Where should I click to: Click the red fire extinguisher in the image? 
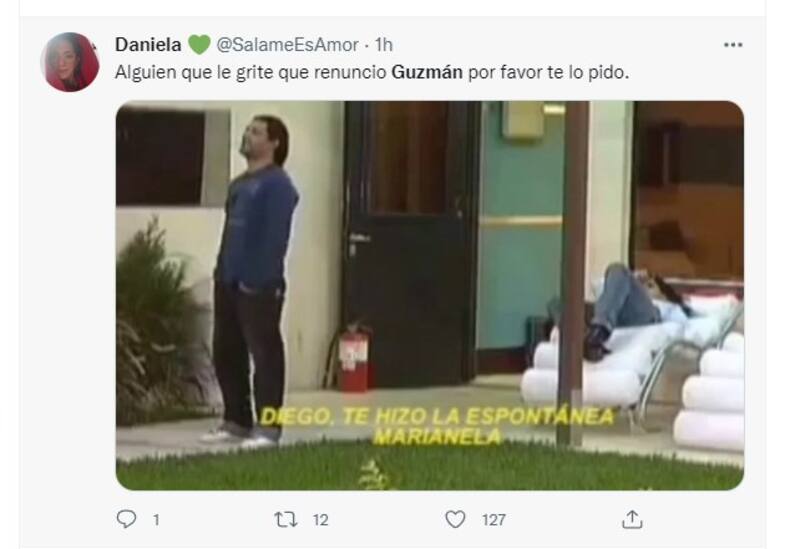[x=354, y=357]
